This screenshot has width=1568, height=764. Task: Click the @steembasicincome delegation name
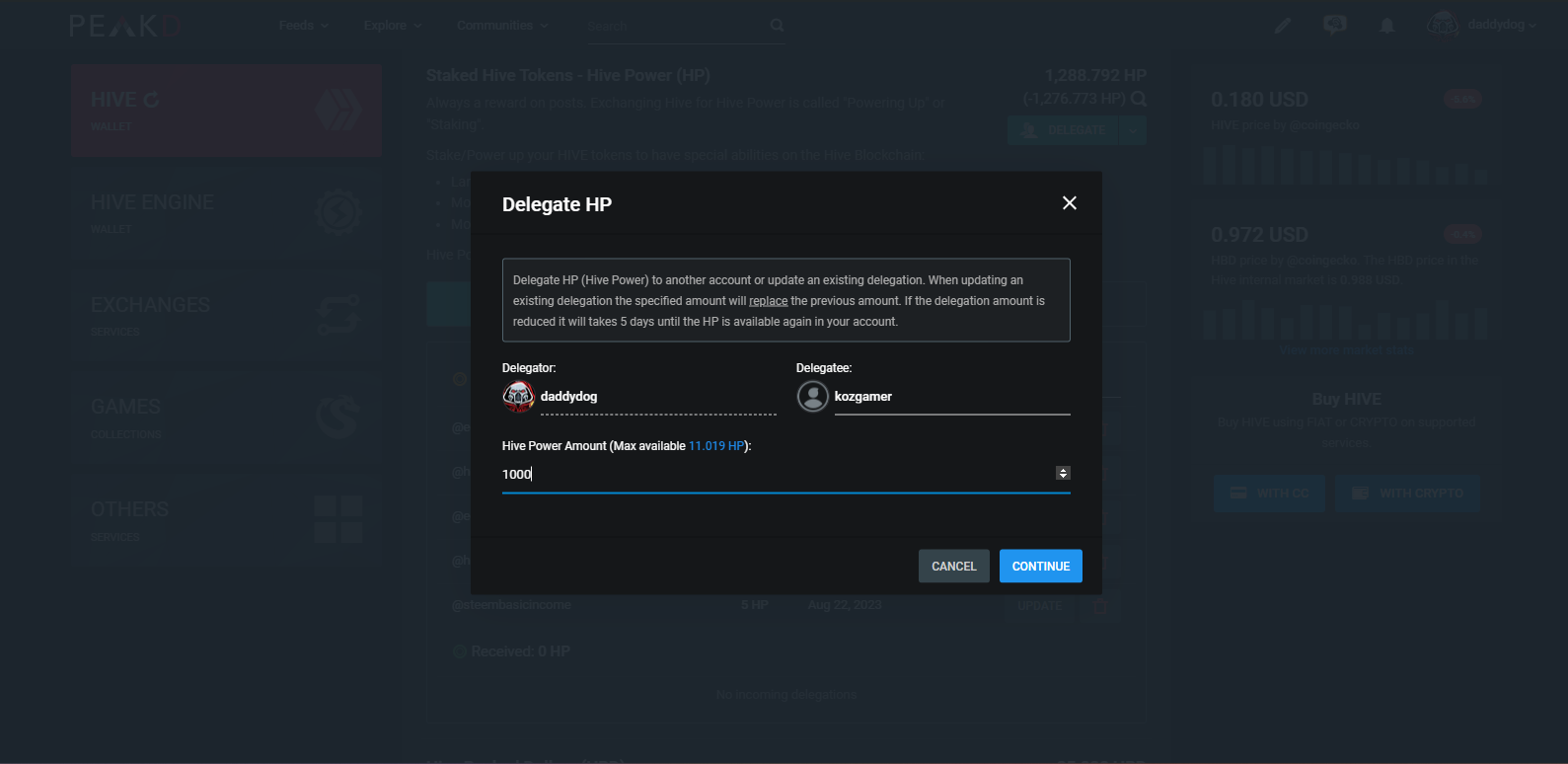coord(511,605)
